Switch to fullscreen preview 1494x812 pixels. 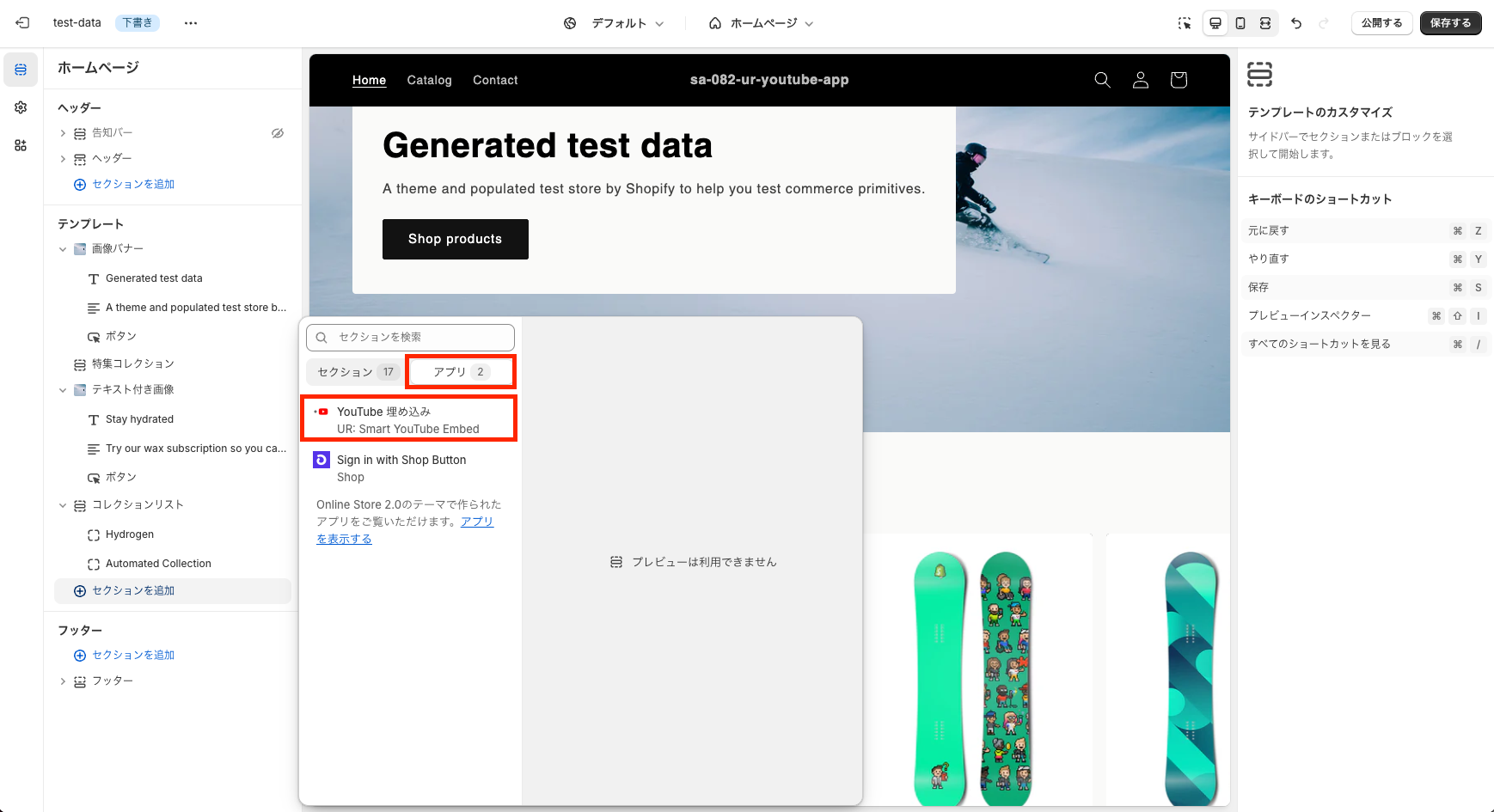1265,23
